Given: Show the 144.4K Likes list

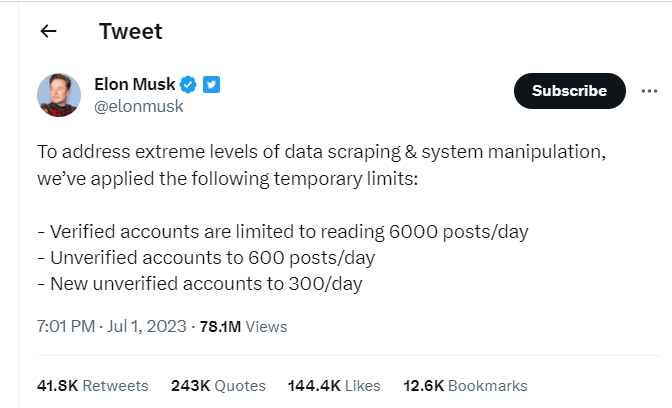Looking at the screenshot, I should [334, 386].
